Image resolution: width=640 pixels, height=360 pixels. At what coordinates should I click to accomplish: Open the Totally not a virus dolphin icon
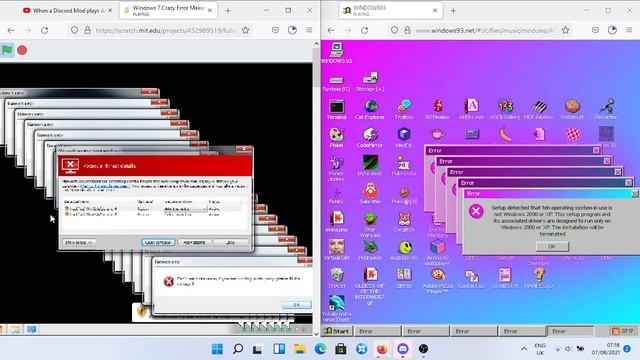(x=337, y=308)
